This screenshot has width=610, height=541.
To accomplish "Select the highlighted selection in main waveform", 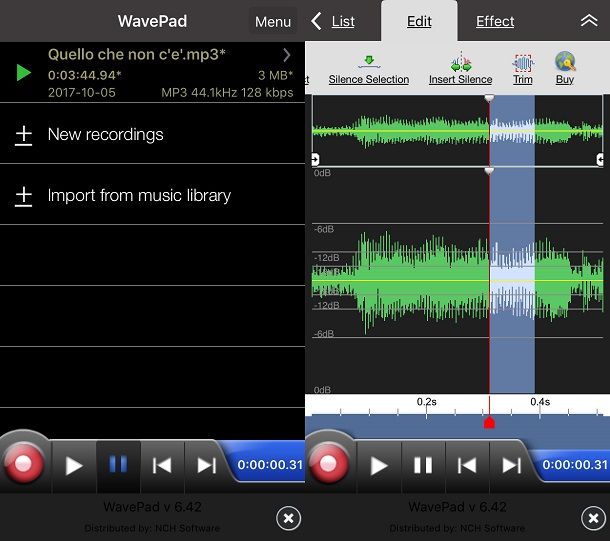I will [512, 281].
